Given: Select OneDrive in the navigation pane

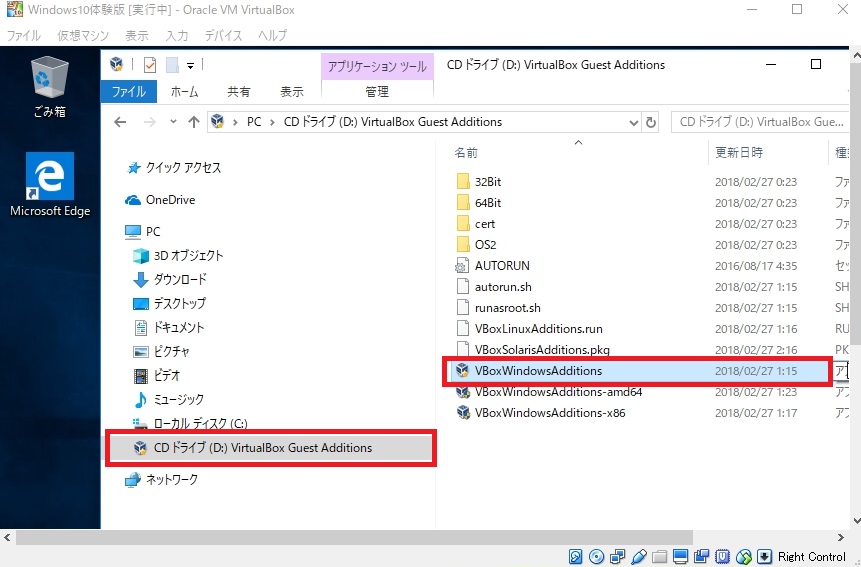Looking at the screenshot, I should coord(160,200).
